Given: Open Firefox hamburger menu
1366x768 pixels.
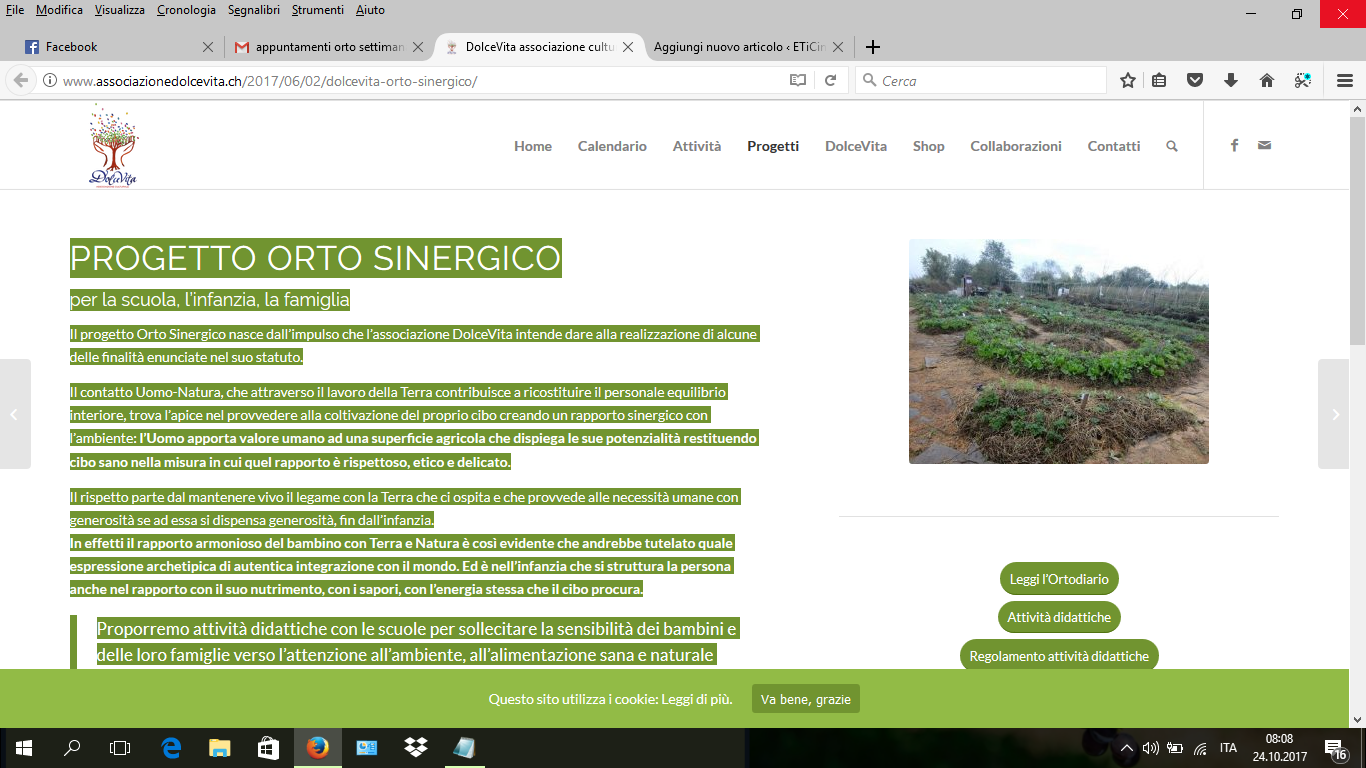Looking at the screenshot, I should click(1345, 81).
